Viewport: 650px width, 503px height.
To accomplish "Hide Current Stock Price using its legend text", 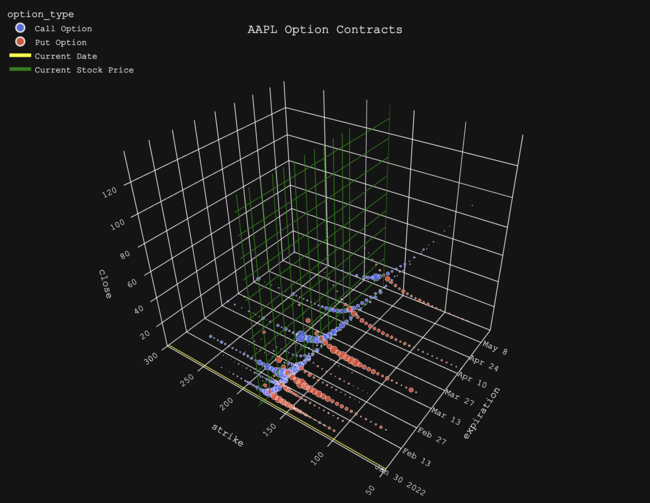I will pos(84,70).
